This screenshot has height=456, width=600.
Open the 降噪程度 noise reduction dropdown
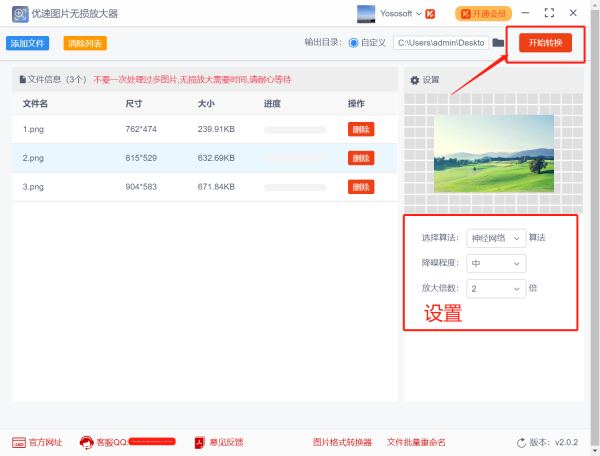[x=496, y=263]
